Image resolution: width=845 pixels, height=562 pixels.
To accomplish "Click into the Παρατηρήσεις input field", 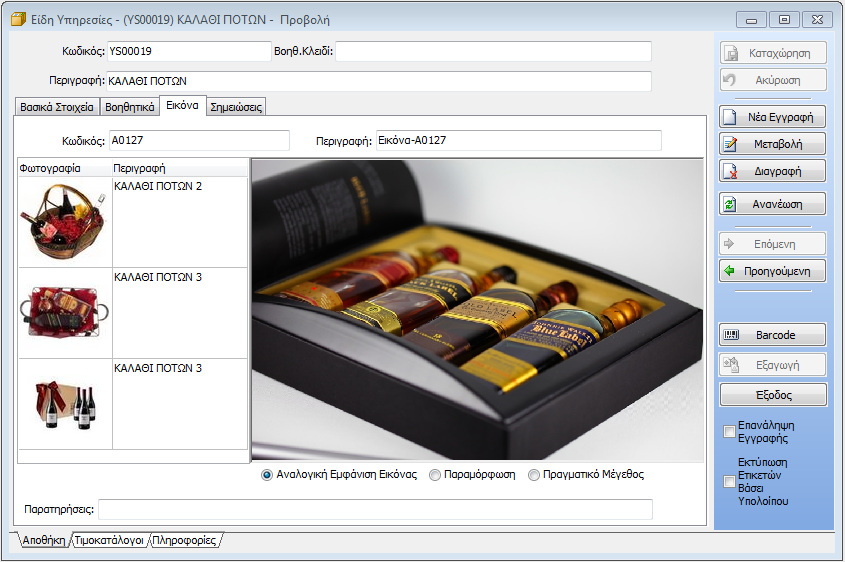I will pyautogui.click(x=375, y=509).
